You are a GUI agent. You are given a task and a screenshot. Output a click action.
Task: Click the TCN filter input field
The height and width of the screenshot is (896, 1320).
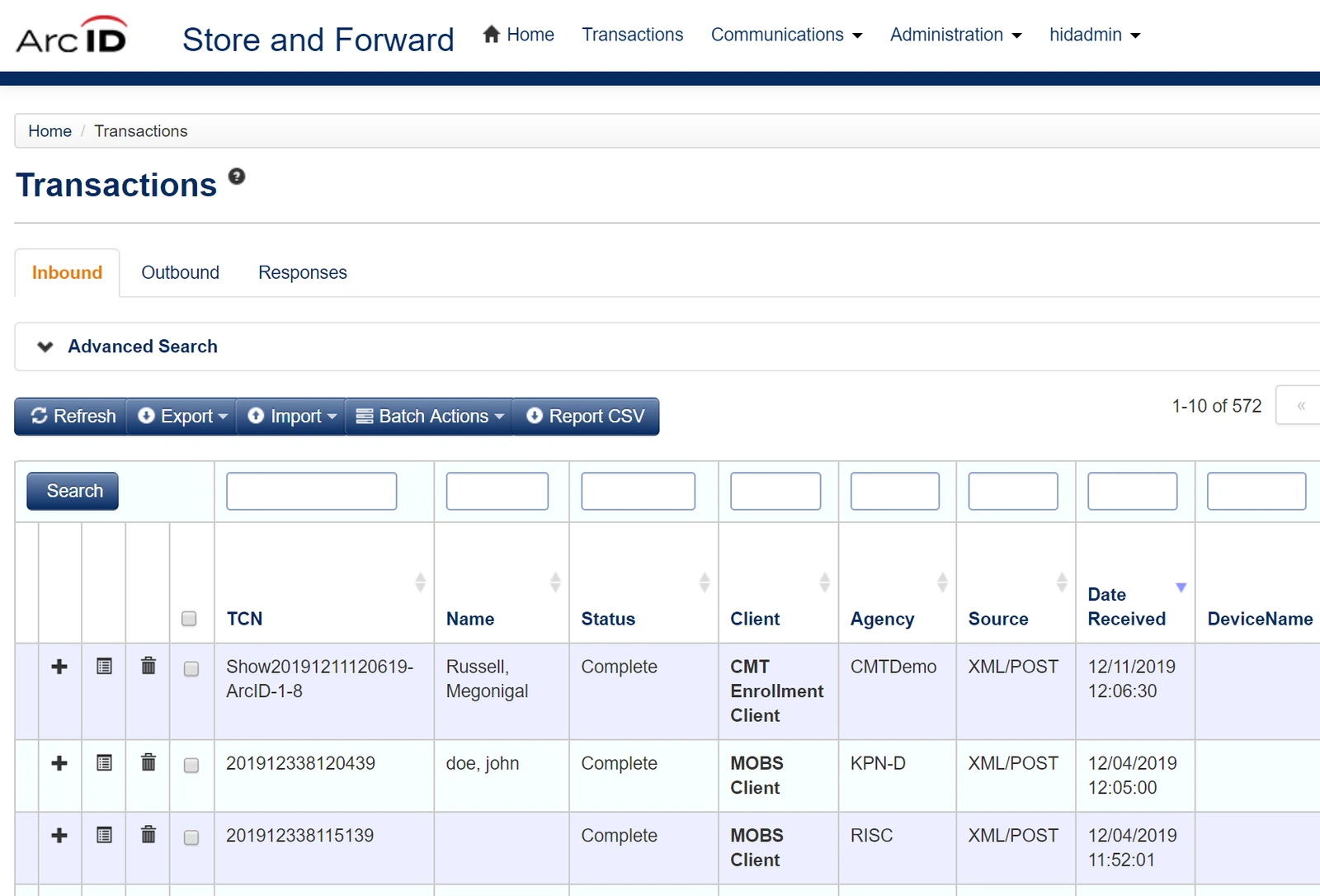tap(312, 491)
